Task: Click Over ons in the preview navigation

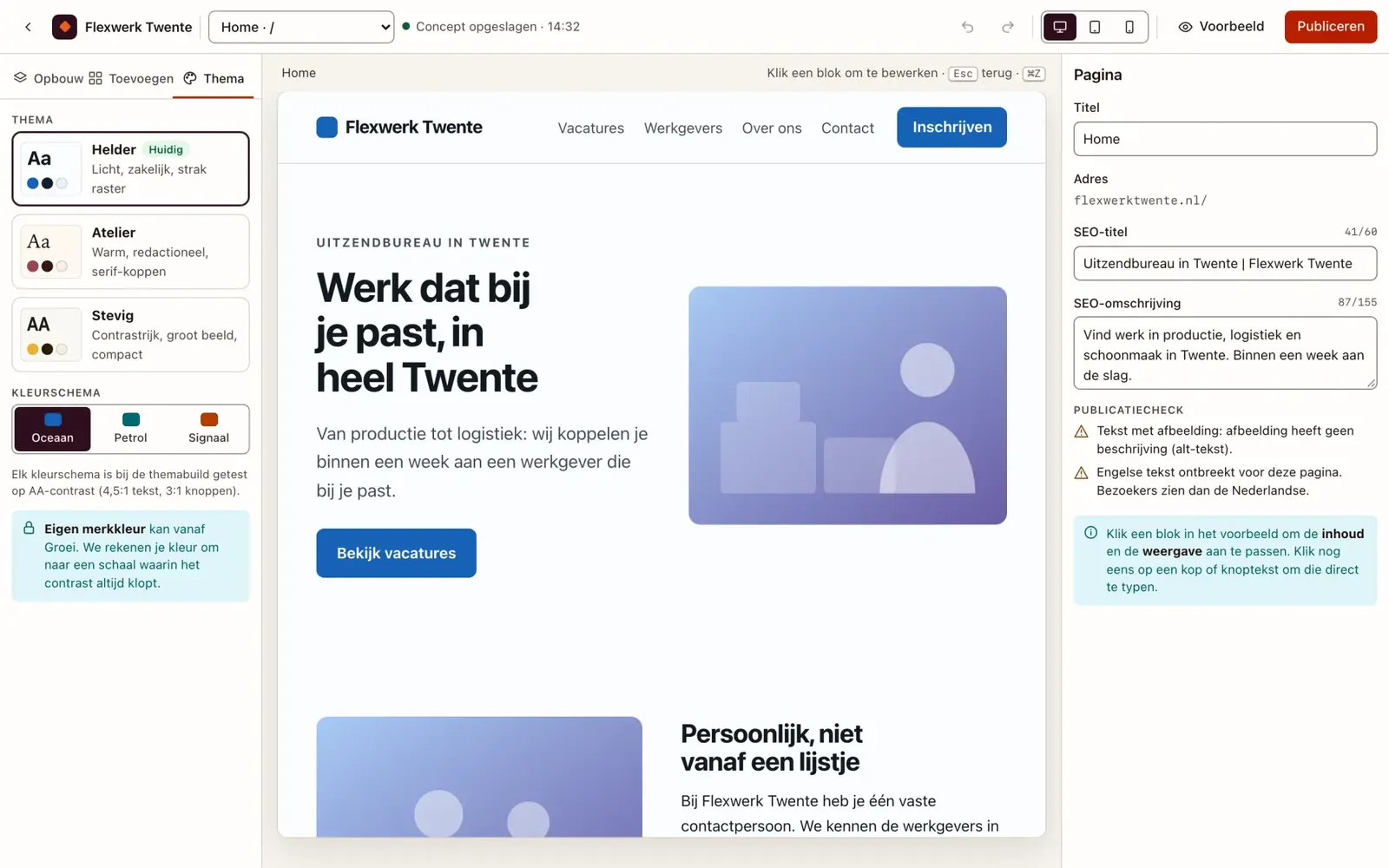Action: pyautogui.click(x=771, y=128)
